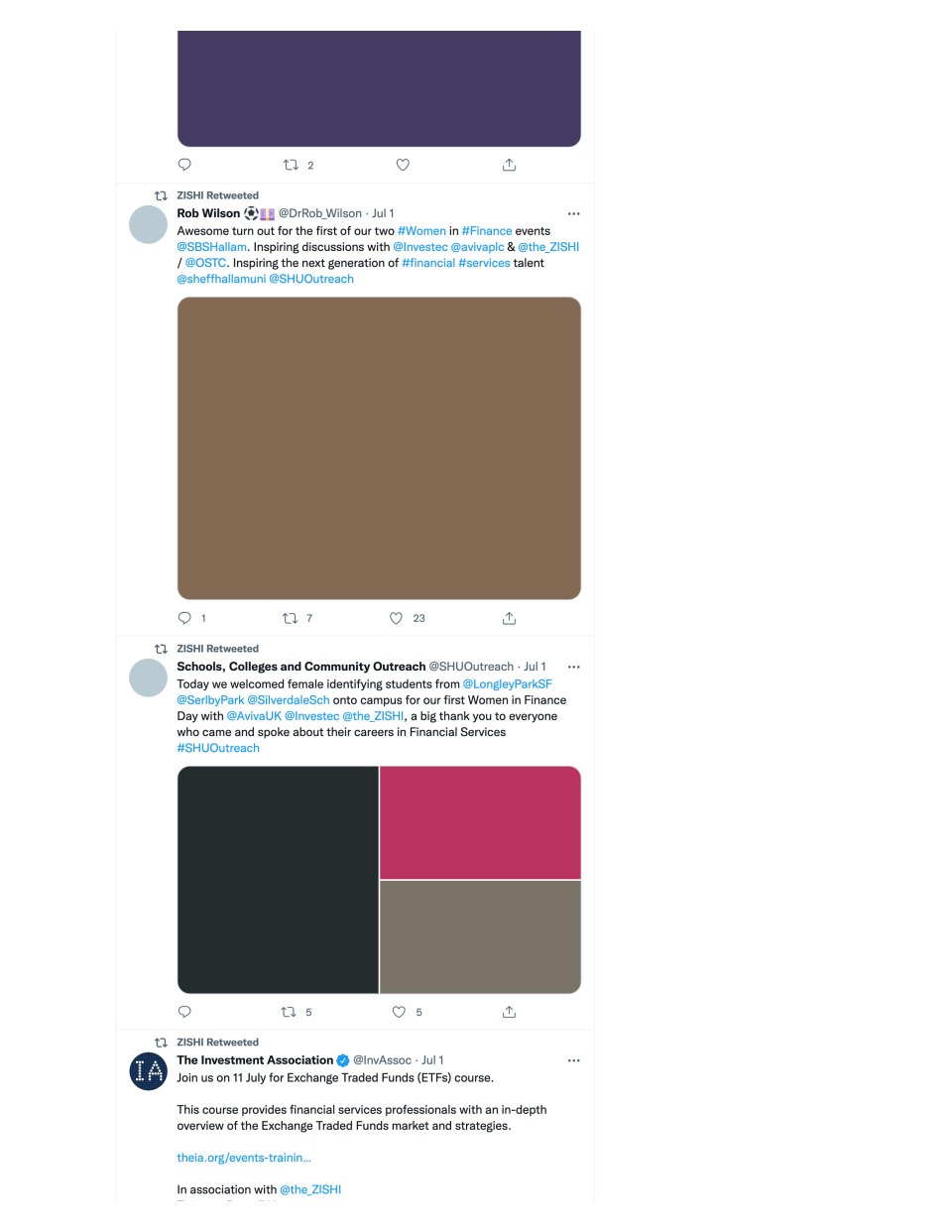This screenshot has height=1232, width=952.
Task: Share the top tweet with purple image
Action: point(509,165)
